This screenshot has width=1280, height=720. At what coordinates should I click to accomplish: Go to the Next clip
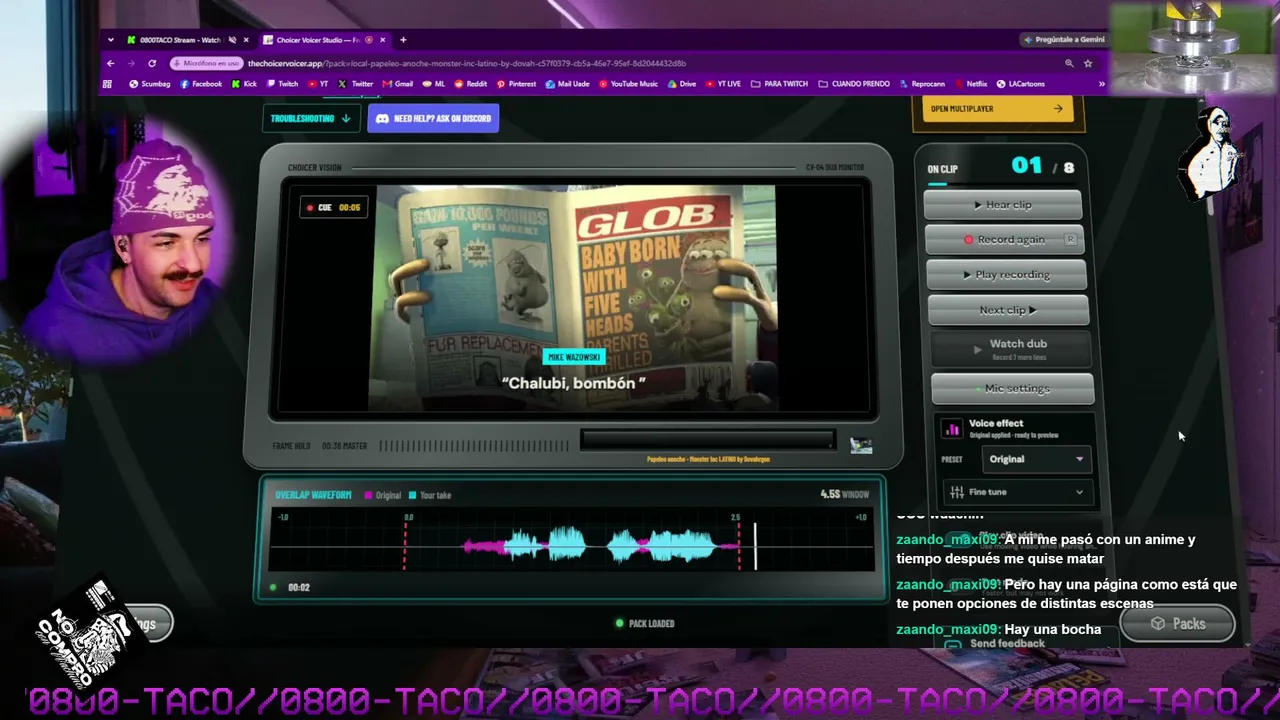tap(1008, 310)
